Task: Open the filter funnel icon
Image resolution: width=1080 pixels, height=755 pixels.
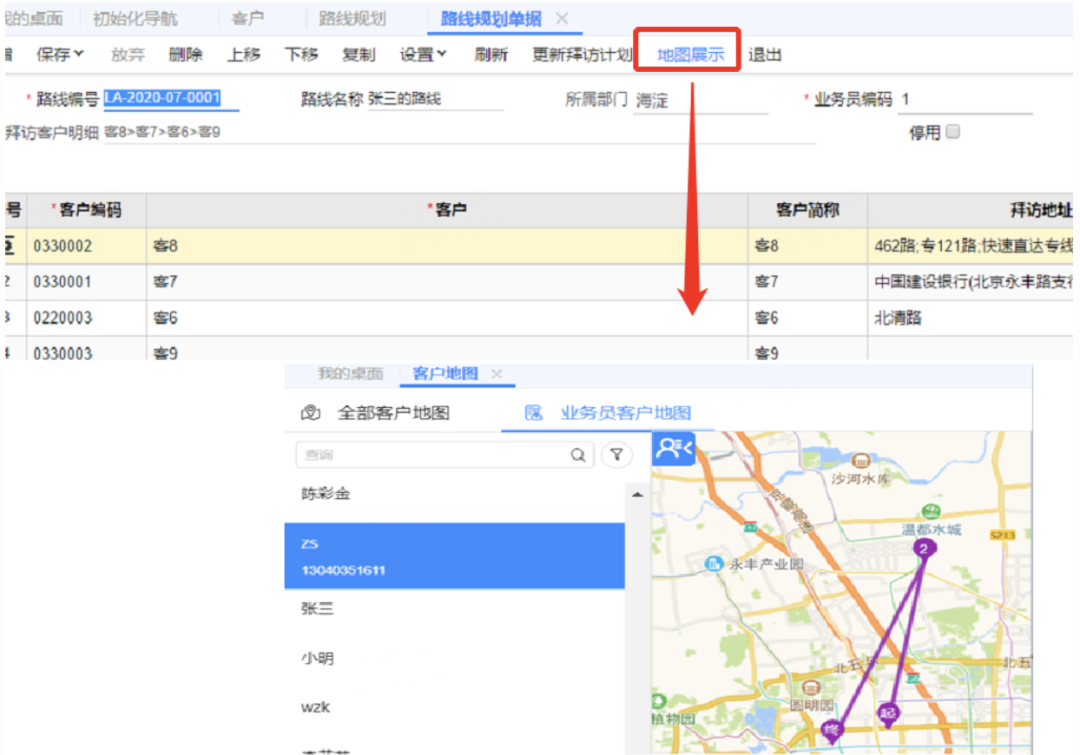Action: tap(617, 455)
